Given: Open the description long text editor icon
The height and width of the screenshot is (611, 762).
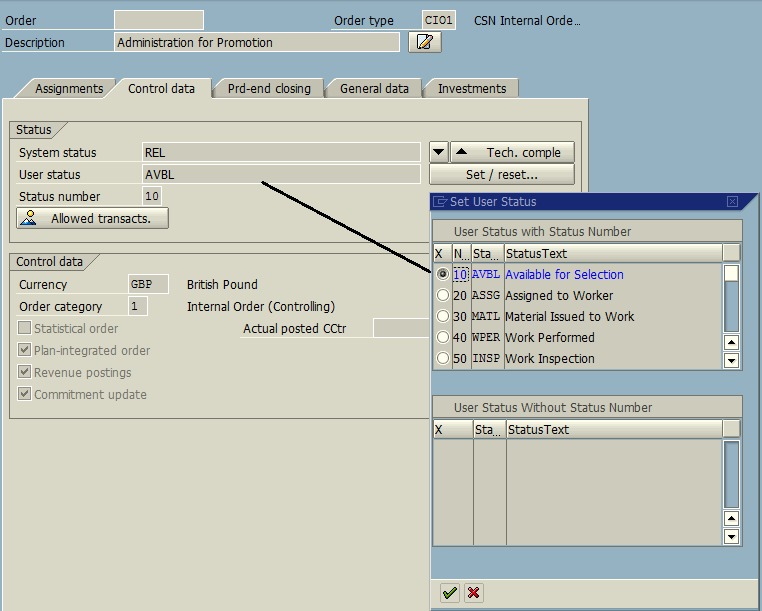Looking at the screenshot, I should pyautogui.click(x=425, y=42).
